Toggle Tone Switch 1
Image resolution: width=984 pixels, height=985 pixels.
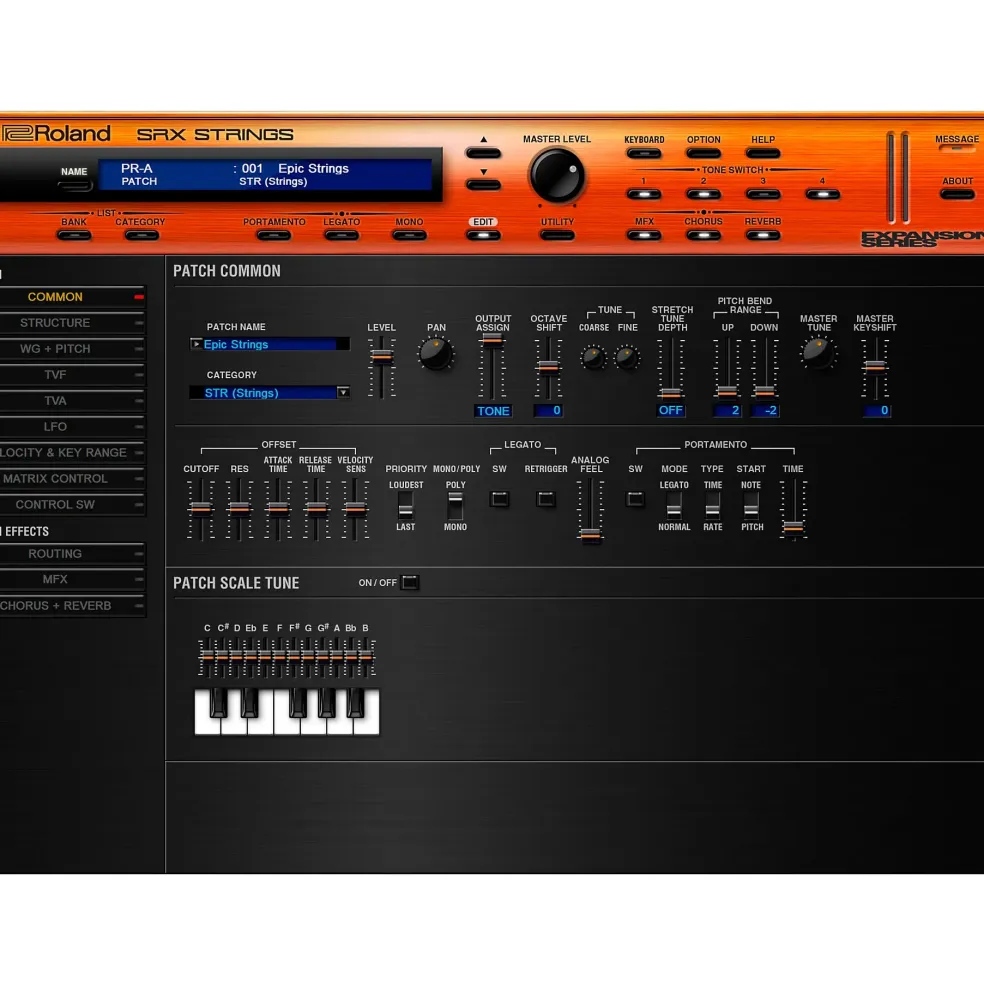[x=644, y=195]
